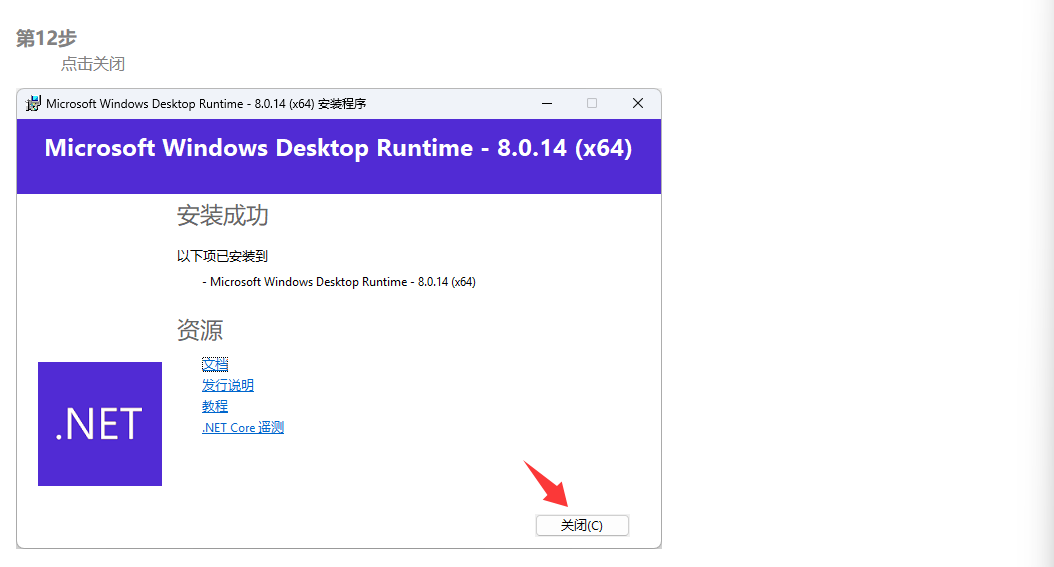Open the 文档 link
This screenshot has height=567, width=1054.
click(215, 364)
